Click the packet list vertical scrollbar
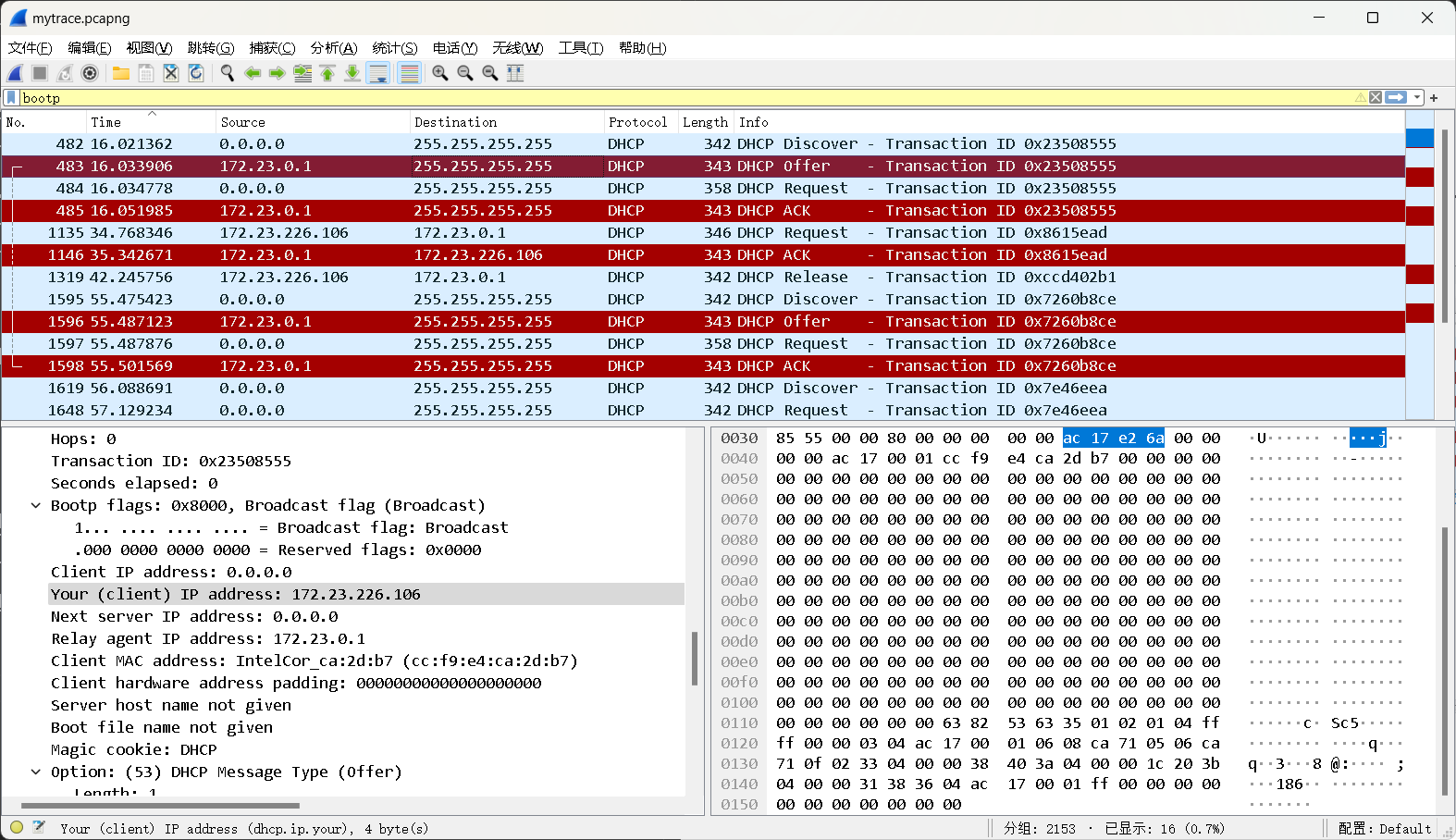The height and width of the screenshot is (840, 1456). (x=1445, y=227)
